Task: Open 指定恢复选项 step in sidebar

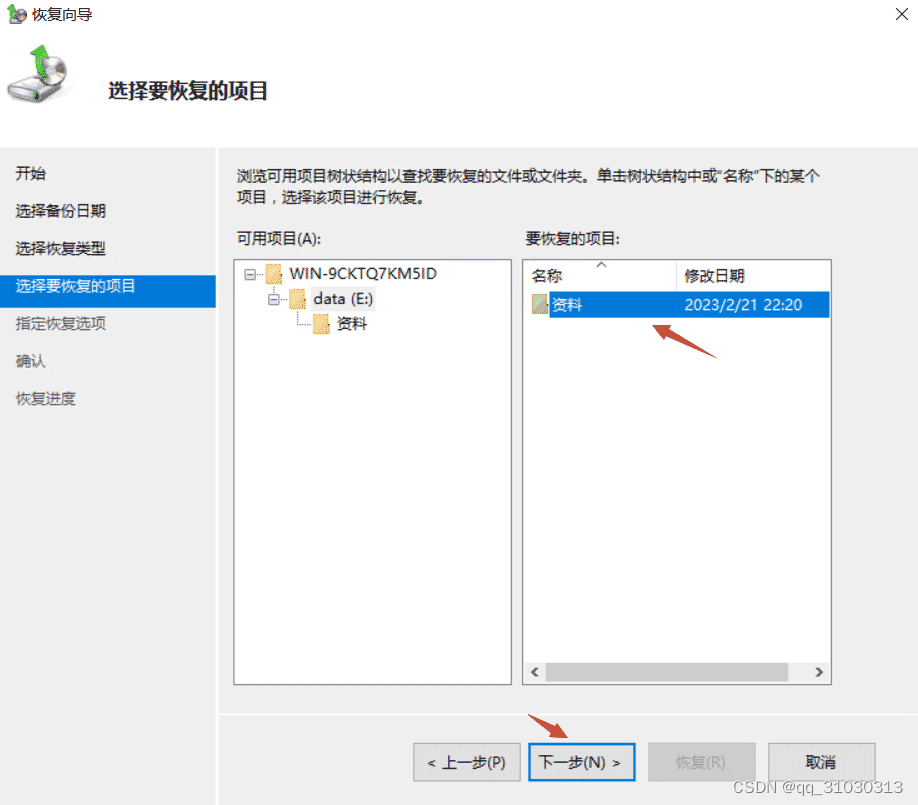Action: pyautogui.click(x=60, y=323)
